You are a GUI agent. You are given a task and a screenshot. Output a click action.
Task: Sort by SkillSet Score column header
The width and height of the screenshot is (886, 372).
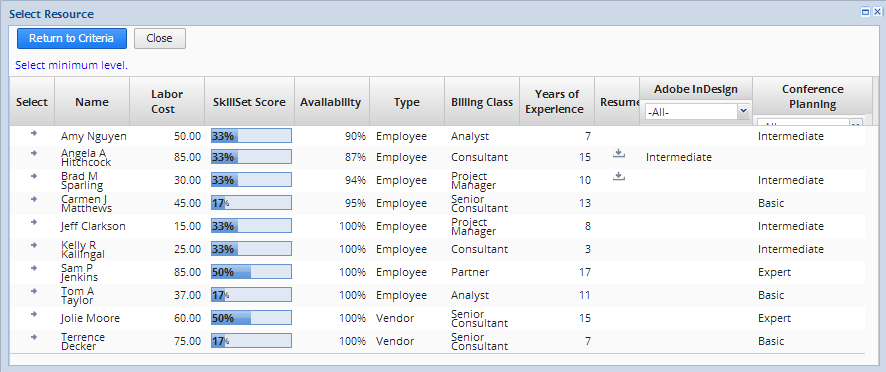tap(249, 102)
